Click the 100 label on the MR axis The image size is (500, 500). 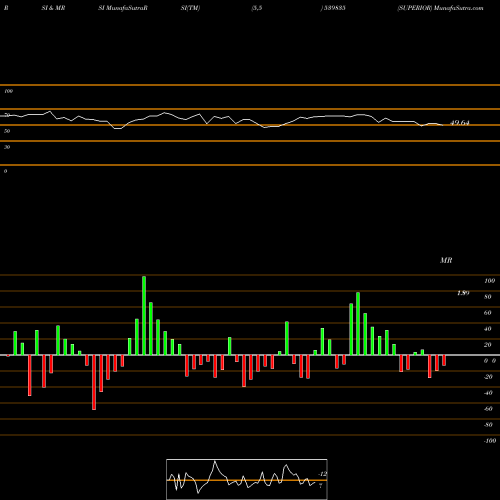pos(490,281)
